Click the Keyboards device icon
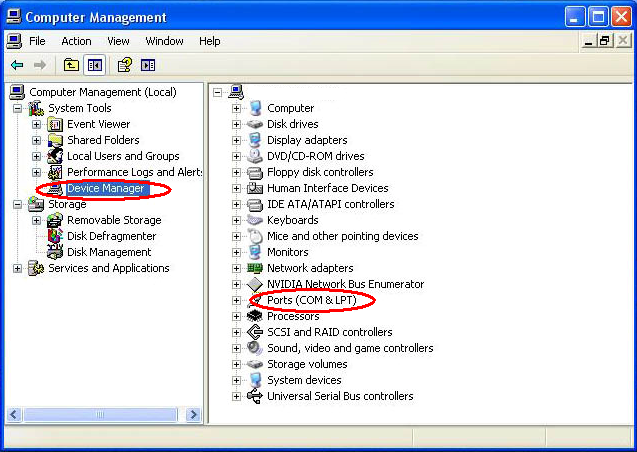Viewport: 637px width, 452px height. click(255, 220)
